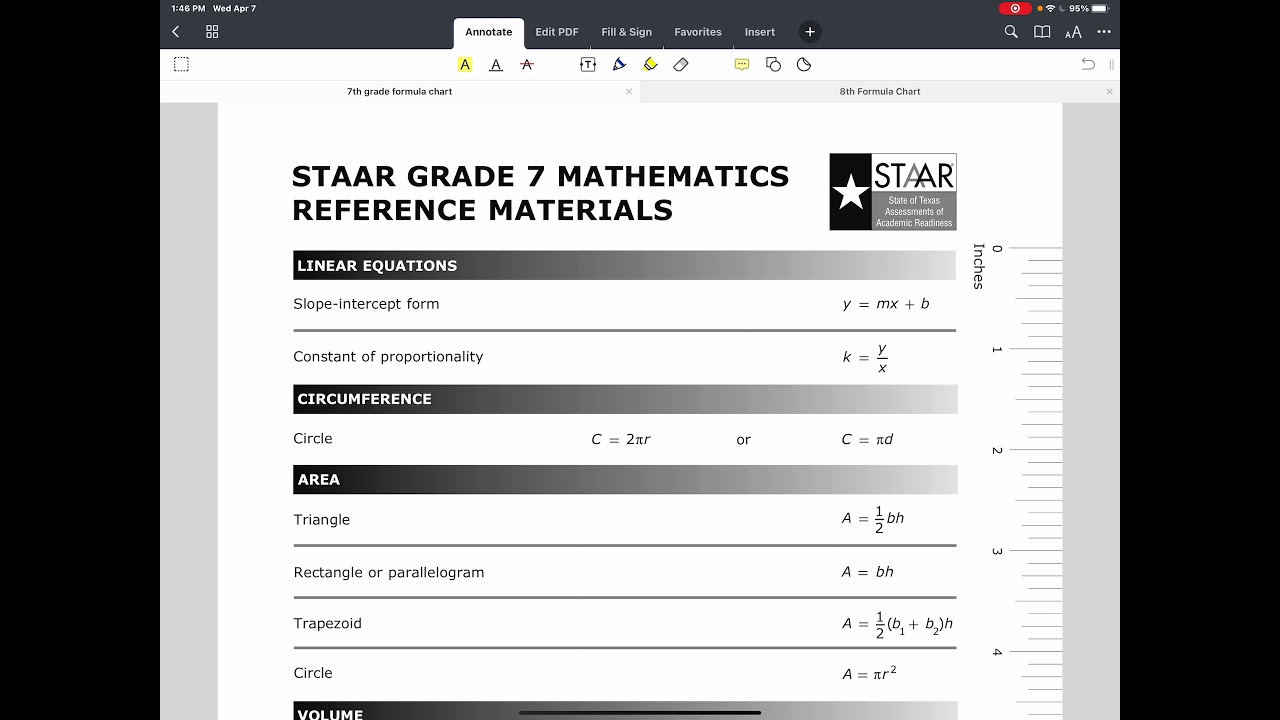
Task: Switch to 7th grade formula chart document
Action: point(399,91)
